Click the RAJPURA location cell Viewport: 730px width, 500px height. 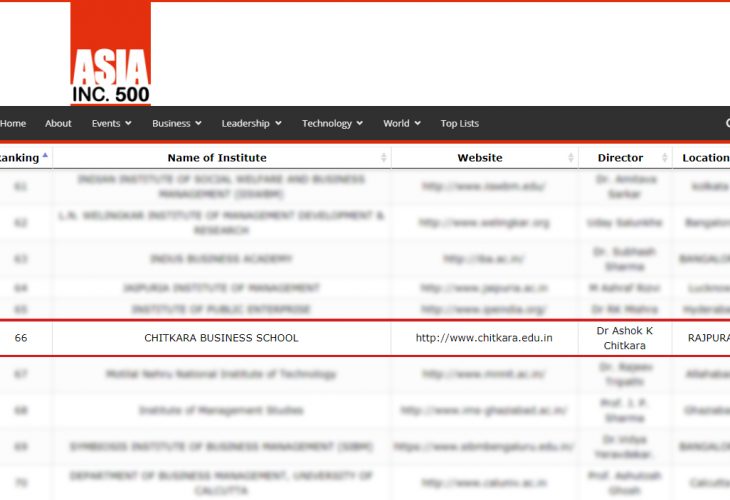pos(708,338)
